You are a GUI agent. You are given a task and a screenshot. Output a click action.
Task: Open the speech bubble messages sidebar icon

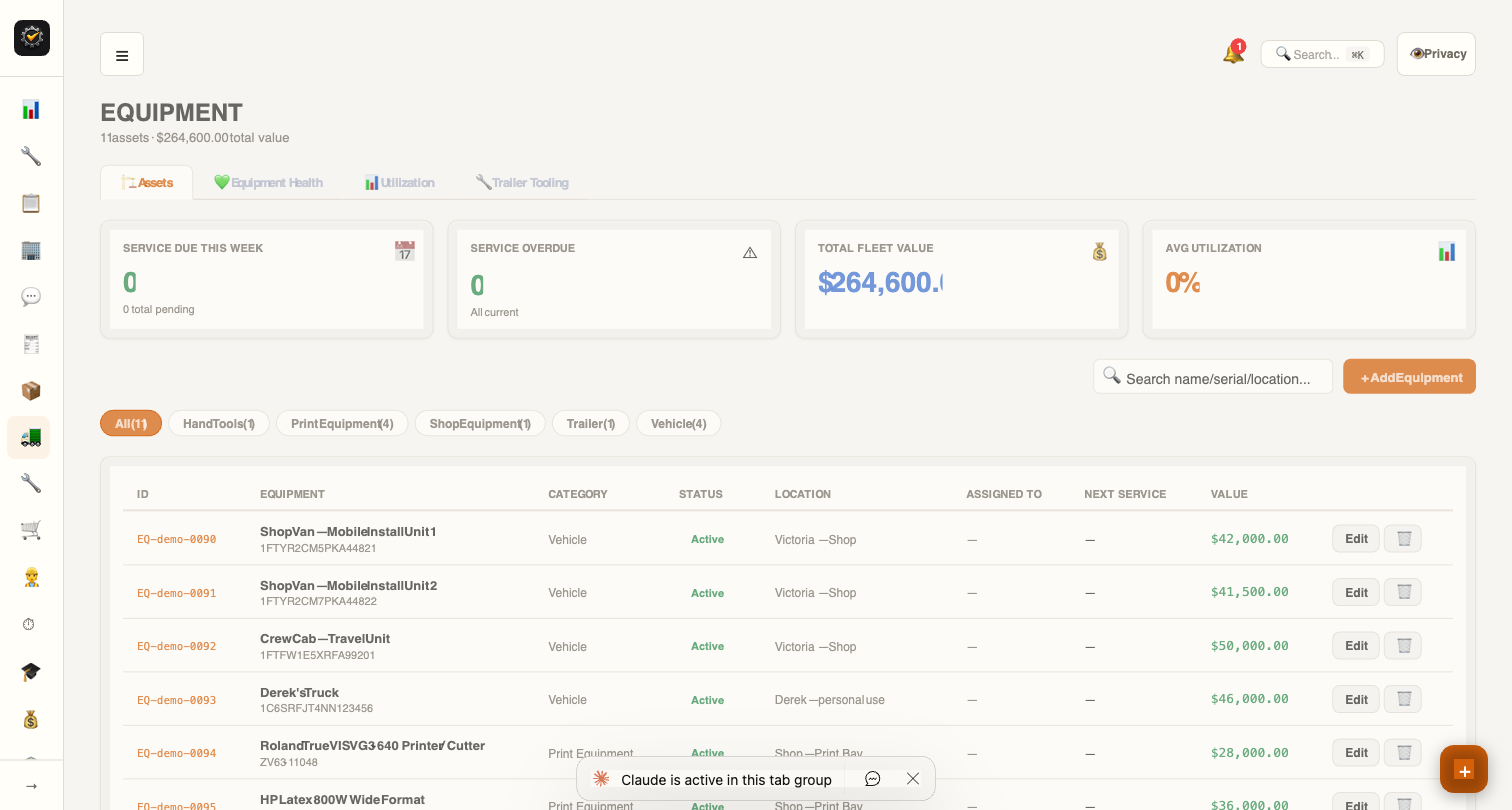tap(31, 297)
